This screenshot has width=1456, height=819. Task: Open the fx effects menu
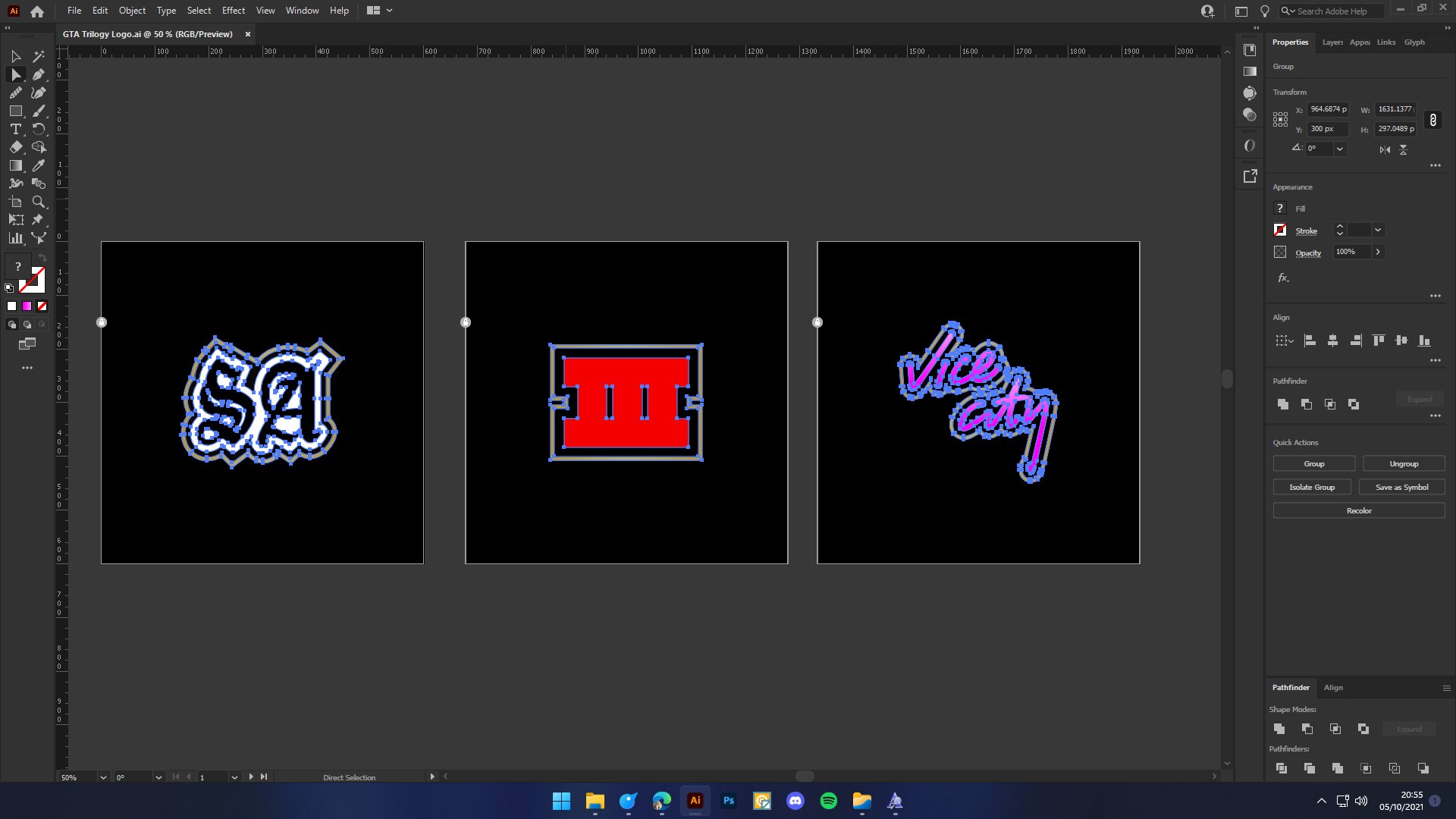click(x=1283, y=278)
